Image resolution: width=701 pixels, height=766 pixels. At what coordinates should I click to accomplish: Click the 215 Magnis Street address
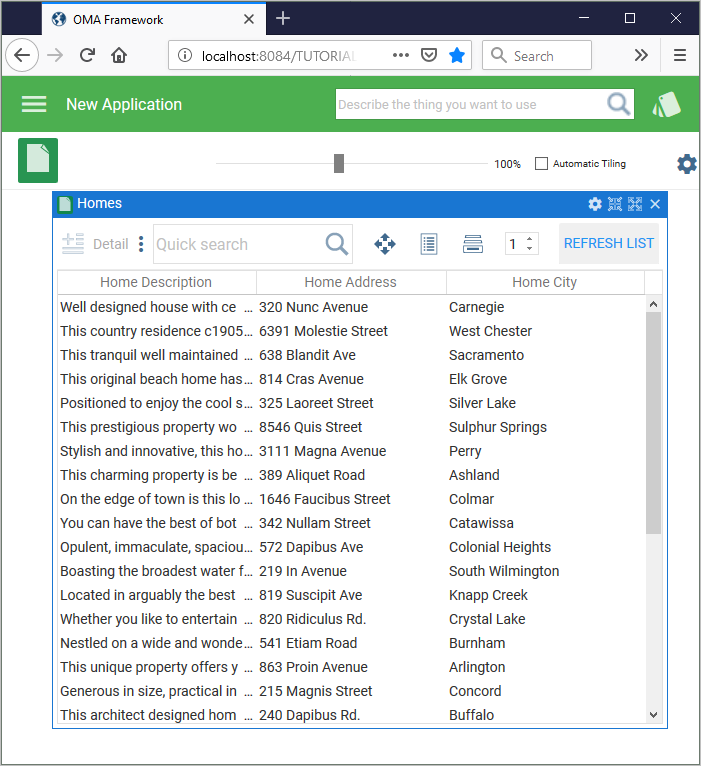click(x=316, y=691)
